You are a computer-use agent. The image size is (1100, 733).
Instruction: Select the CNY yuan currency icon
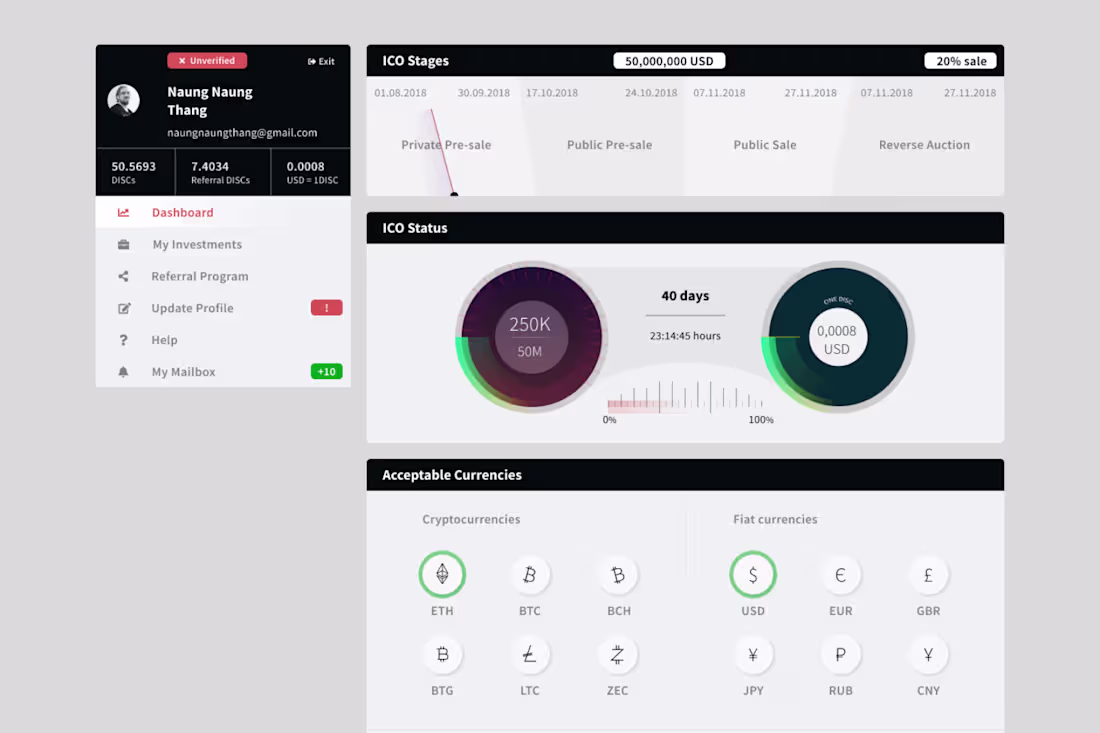click(928, 654)
